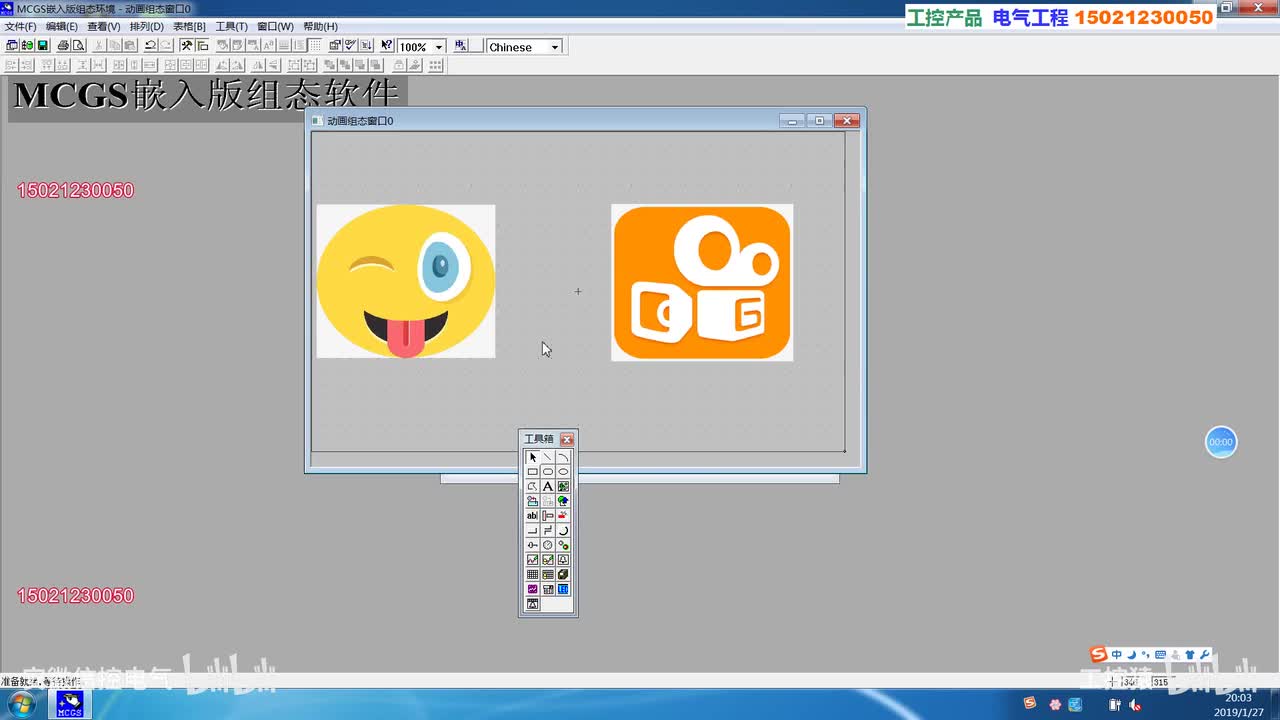Toggle the muted volume icon in tray
This screenshot has height=720, width=1280.
1137,705
